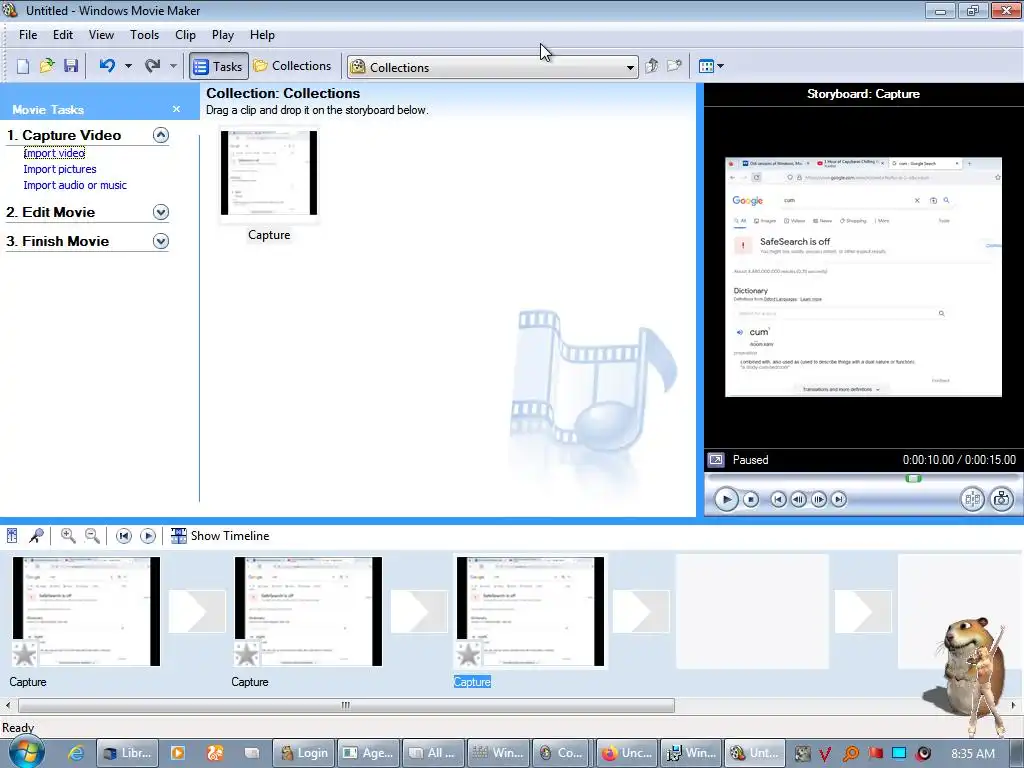
Task: Click the Import video link
Action: point(54,153)
